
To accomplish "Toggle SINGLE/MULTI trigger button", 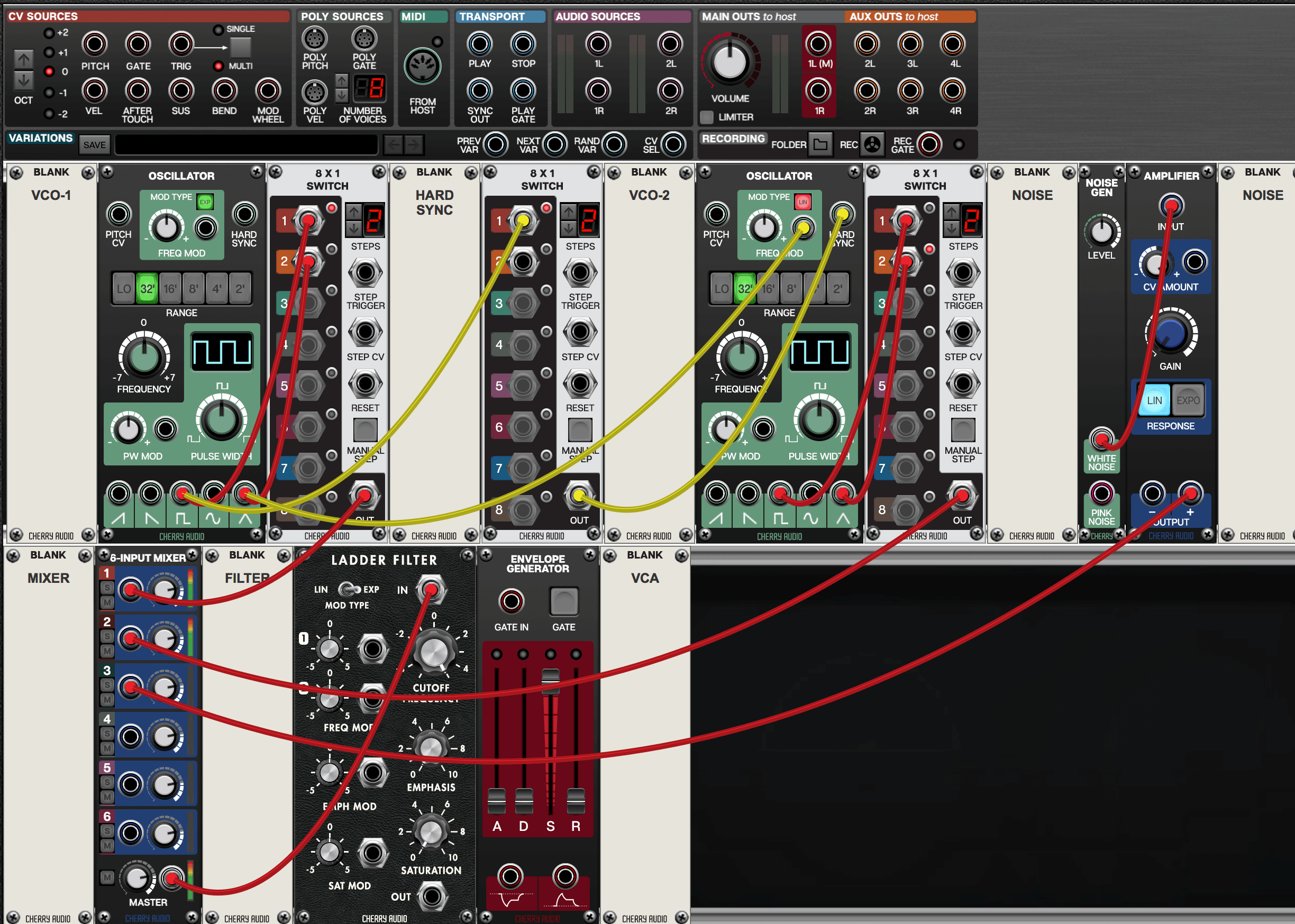I will point(240,47).
